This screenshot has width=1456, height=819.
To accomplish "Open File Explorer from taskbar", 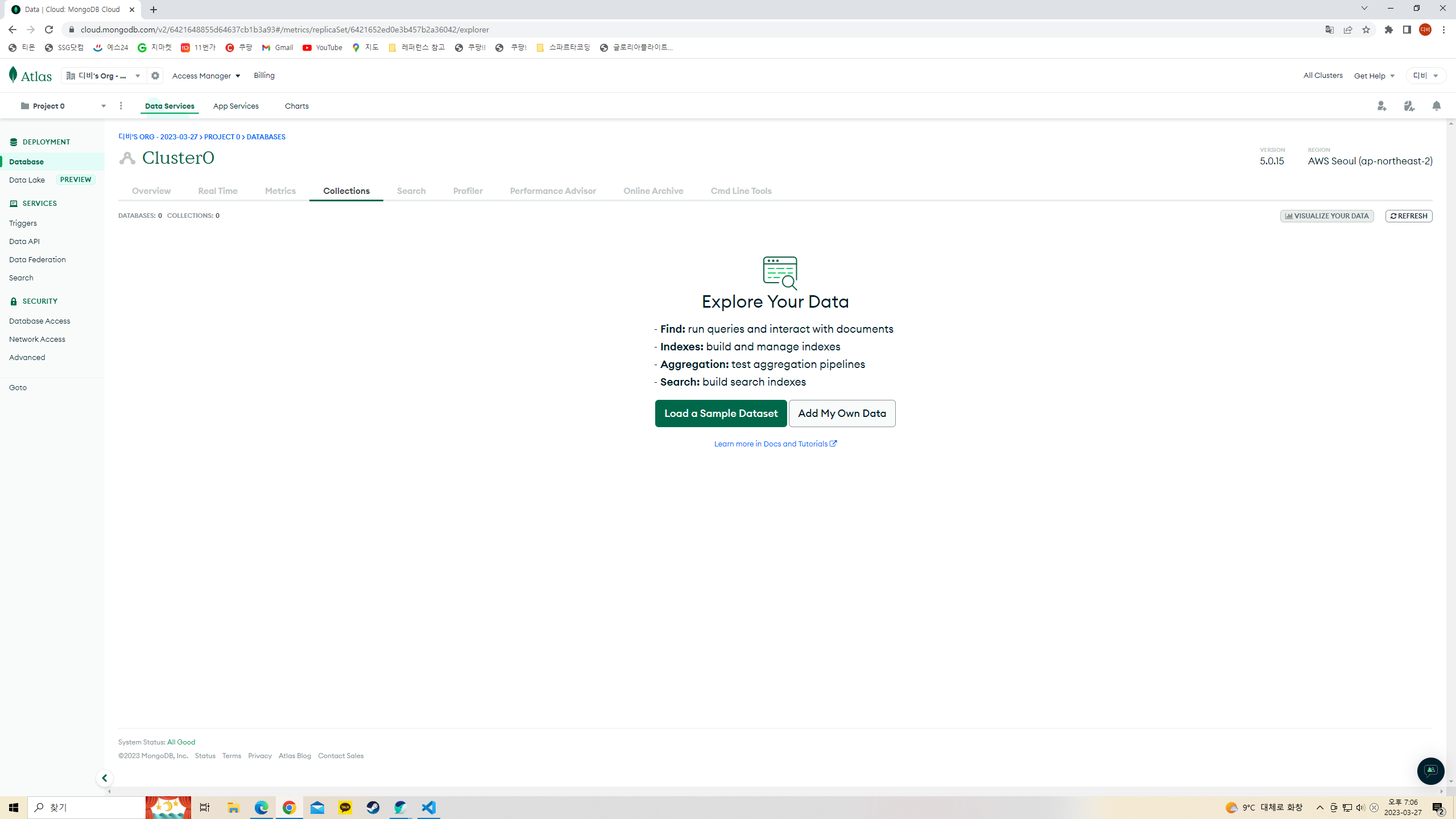I will [233, 808].
